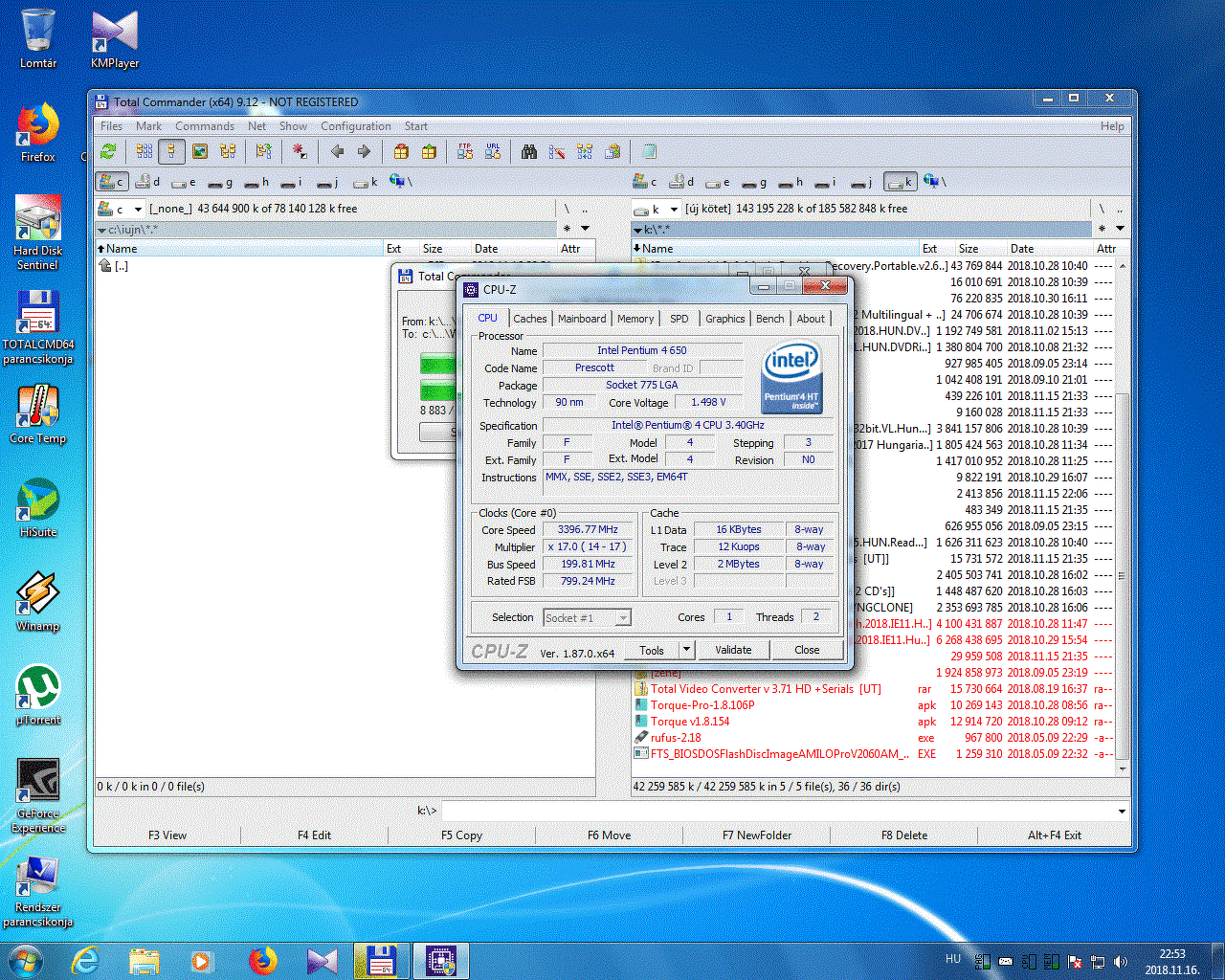Go back with the left arrow toolbar icon
The width and height of the screenshot is (1225, 980).
[337, 151]
